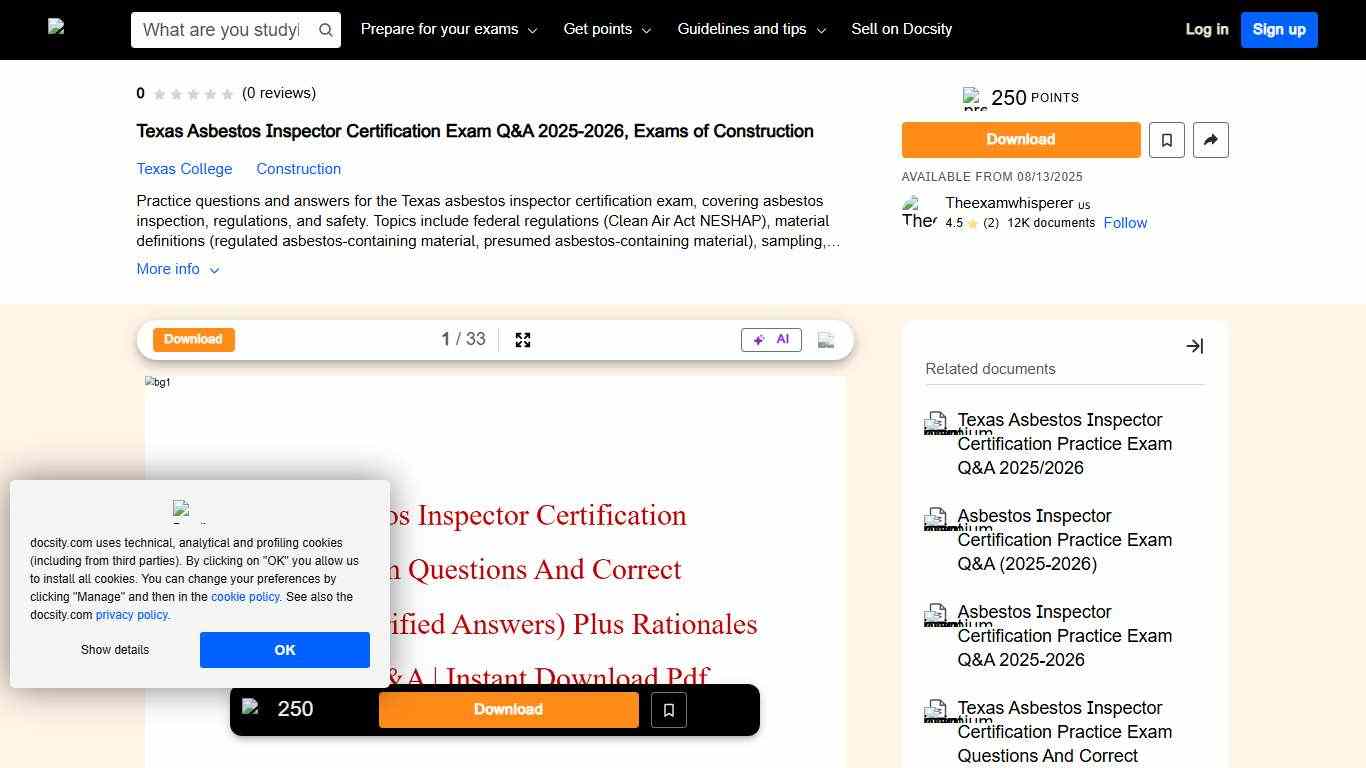Expand the Prepare for your exams menu
1366x768 pixels.
click(448, 29)
